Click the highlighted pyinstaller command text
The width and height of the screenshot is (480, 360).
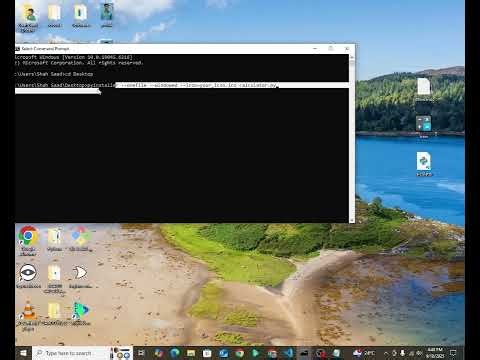coord(197,85)
